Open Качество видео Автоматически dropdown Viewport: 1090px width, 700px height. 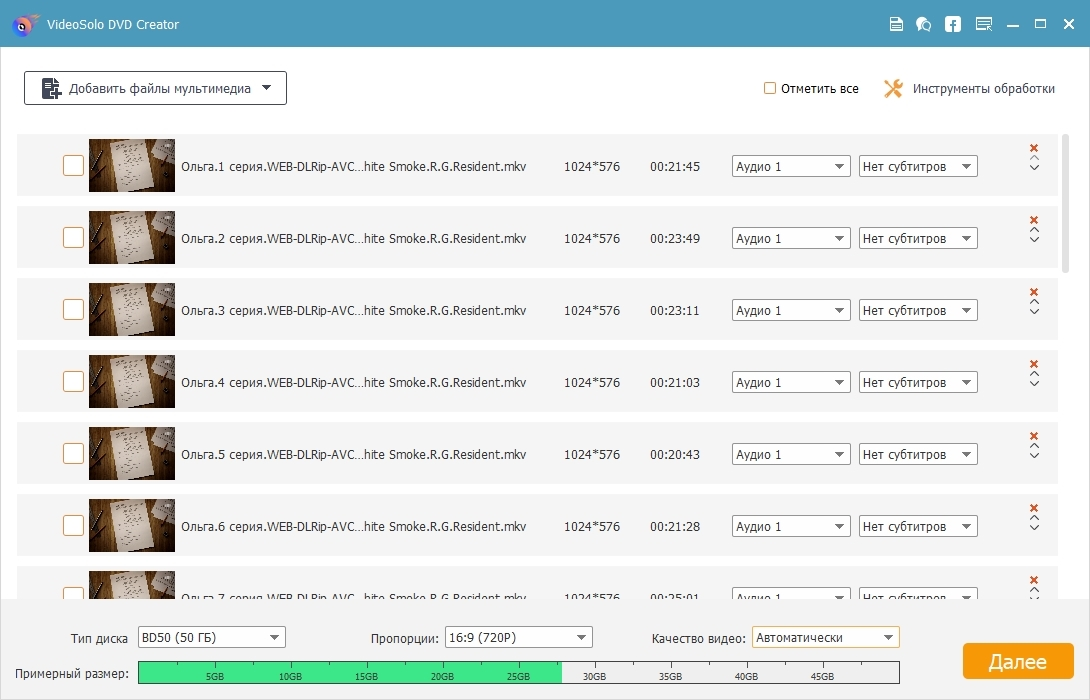coord(825,638)
